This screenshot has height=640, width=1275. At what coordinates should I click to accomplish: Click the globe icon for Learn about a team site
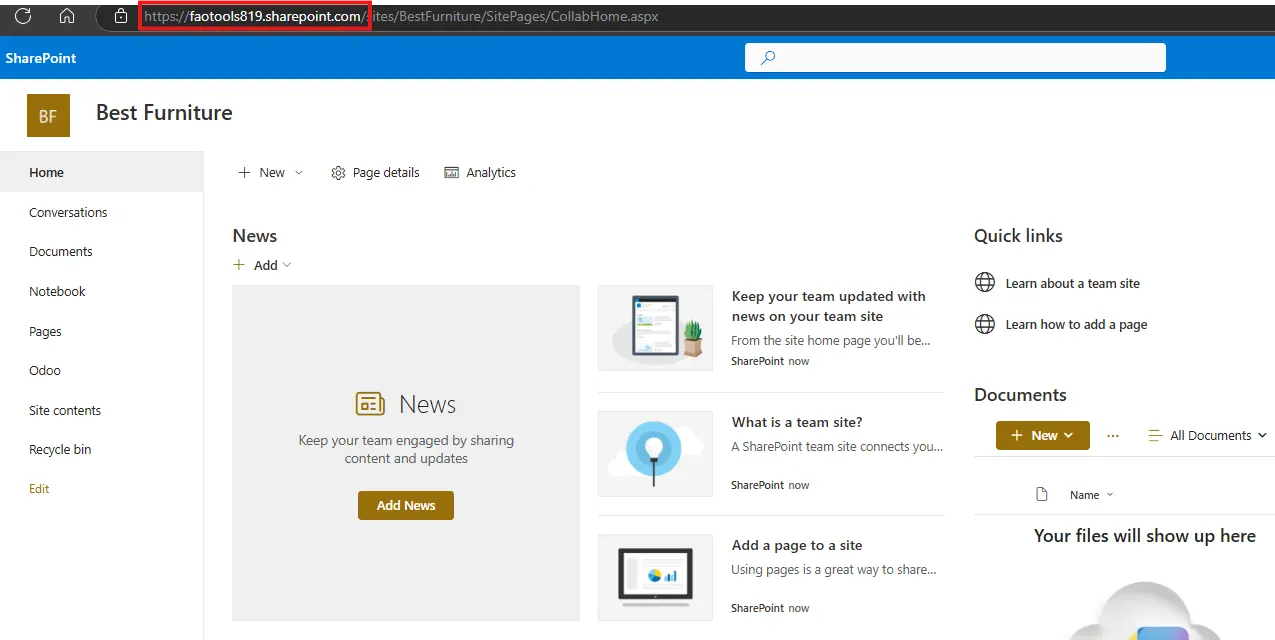tap(985, 283)
